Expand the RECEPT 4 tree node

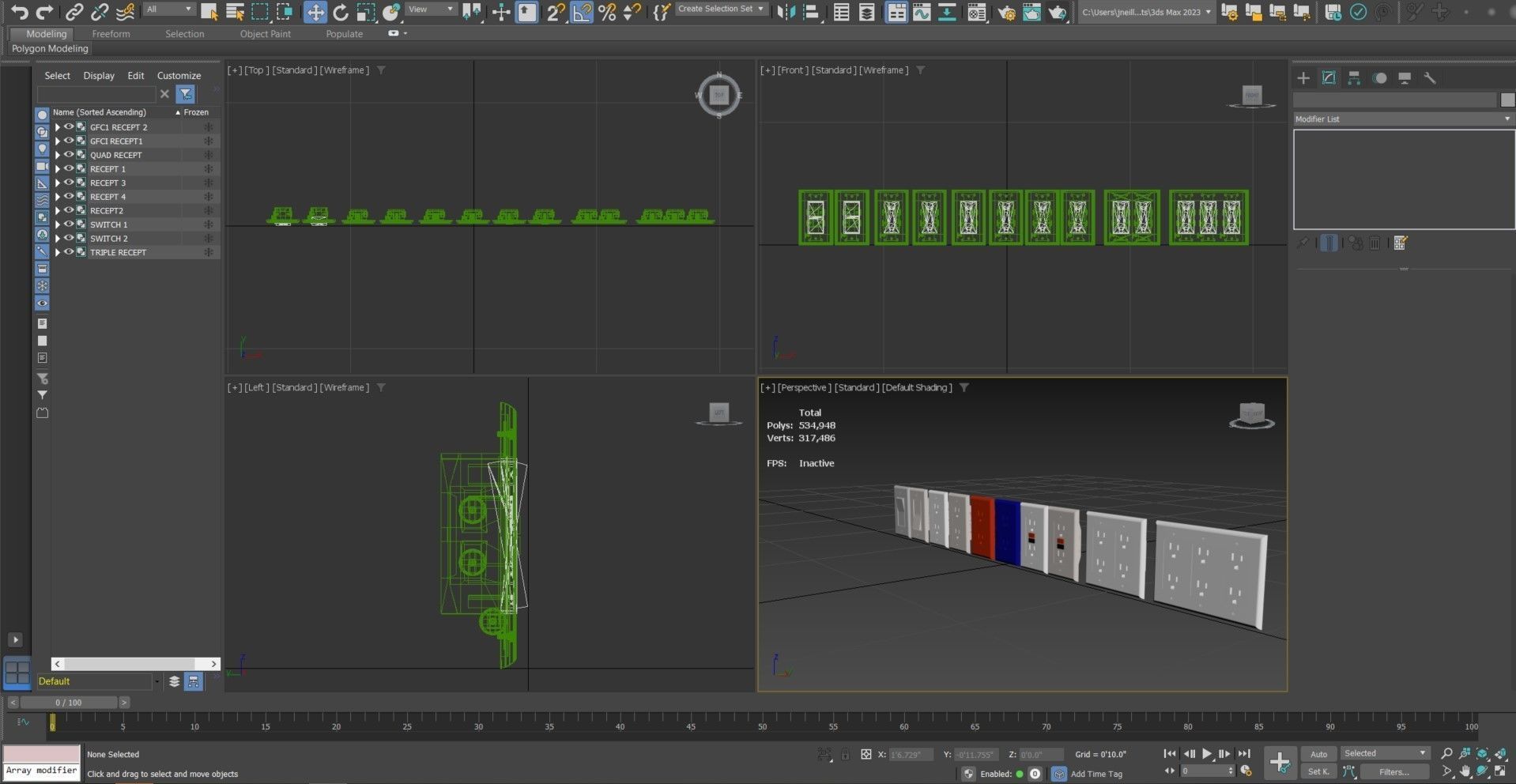pyautogui.click(x=57, y=196)
